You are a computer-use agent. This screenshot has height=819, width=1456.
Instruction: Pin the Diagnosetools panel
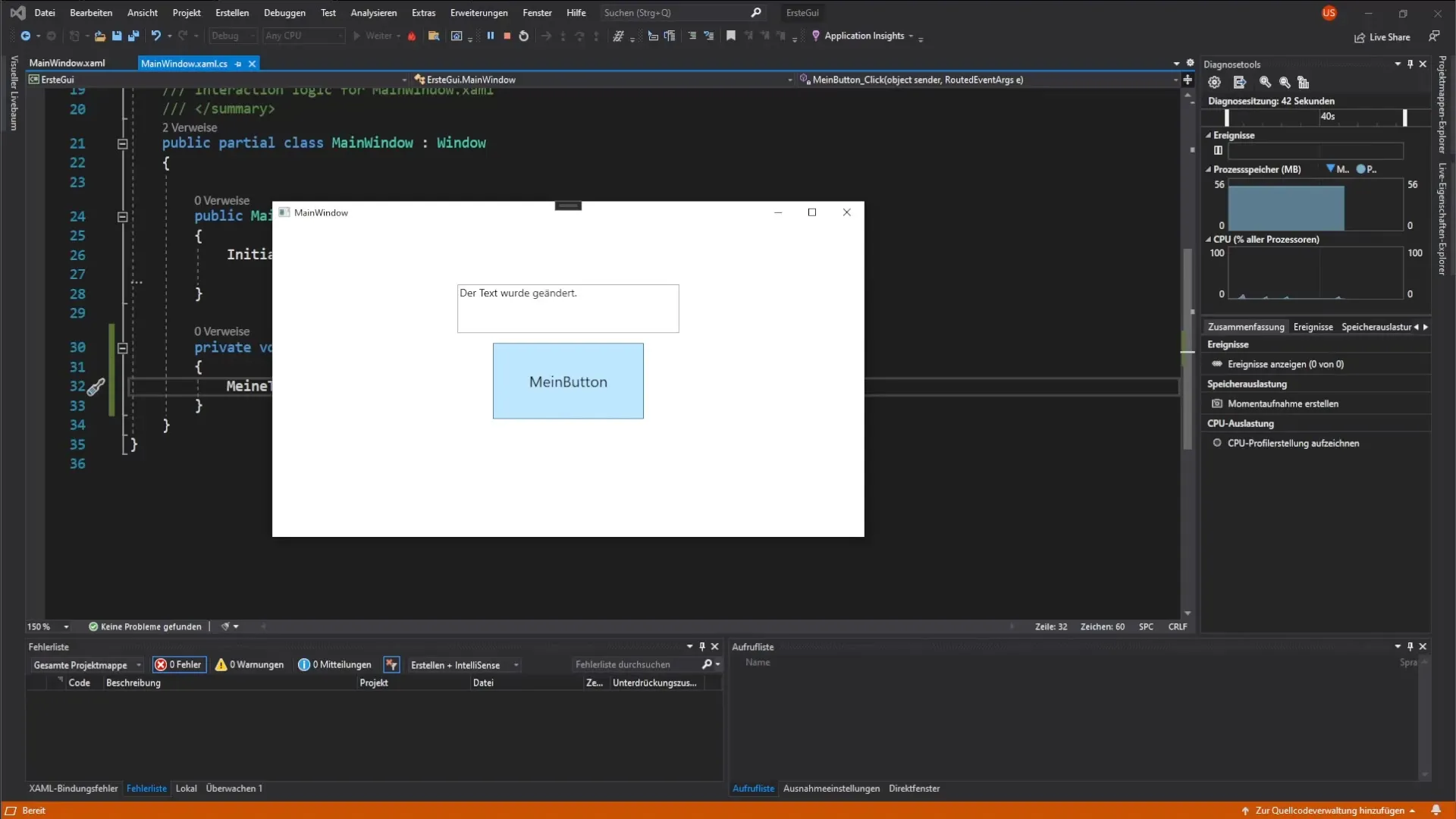tap(1410, 64)
